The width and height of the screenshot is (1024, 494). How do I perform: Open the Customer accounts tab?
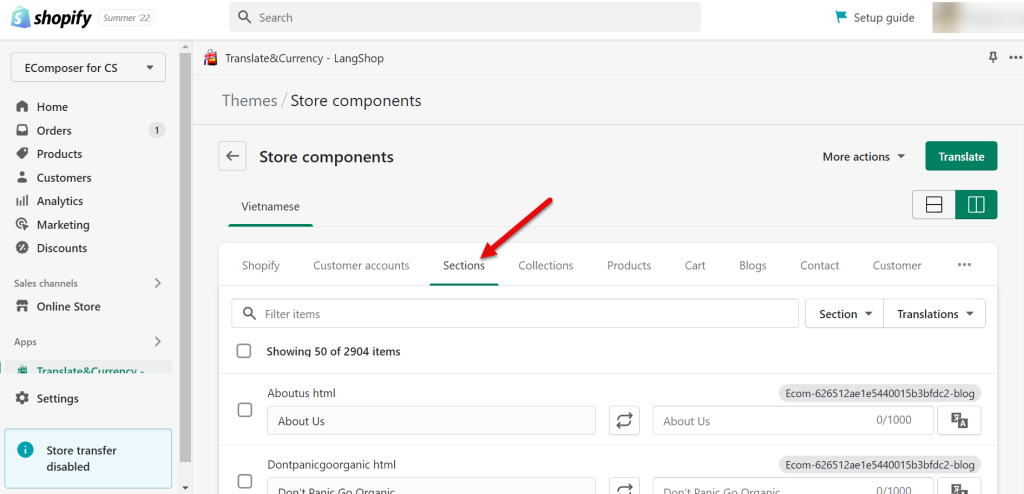(361, 265)
